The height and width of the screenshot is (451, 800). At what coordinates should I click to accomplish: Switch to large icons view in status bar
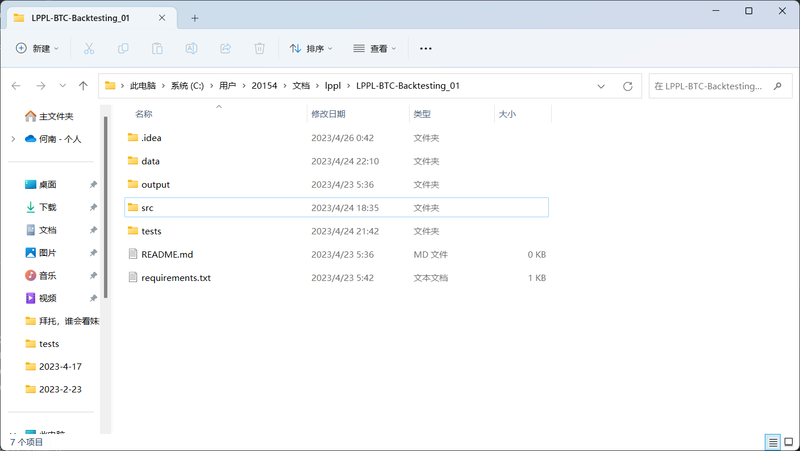[x=789, y=442]
